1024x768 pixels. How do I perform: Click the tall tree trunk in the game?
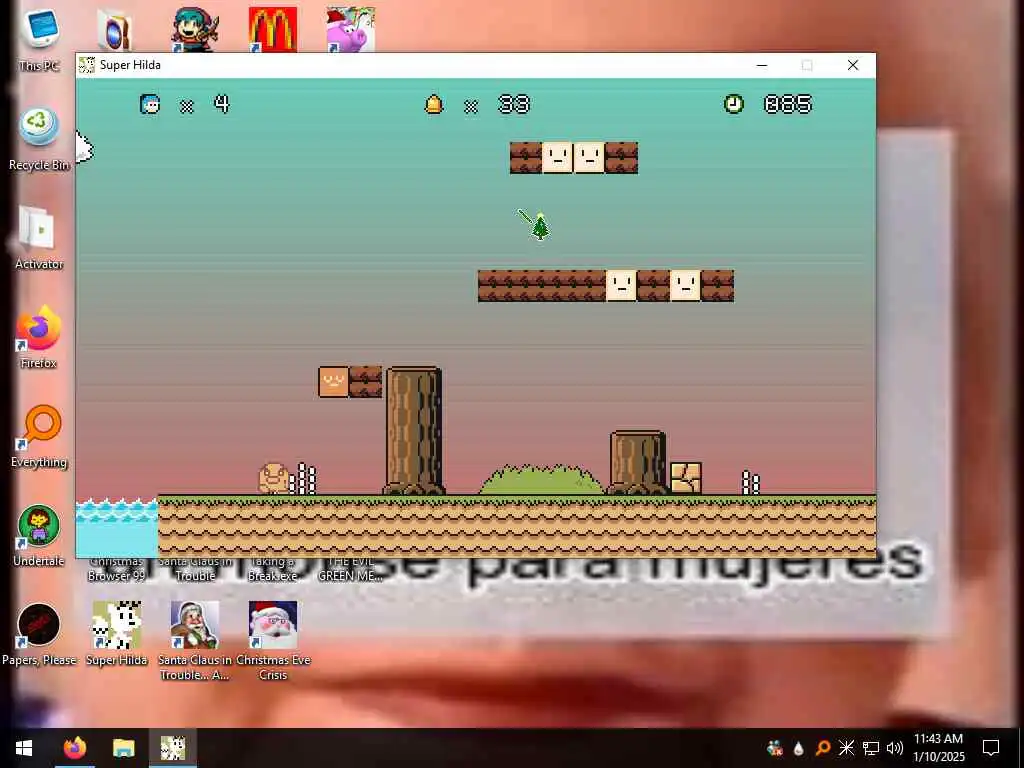414,431
